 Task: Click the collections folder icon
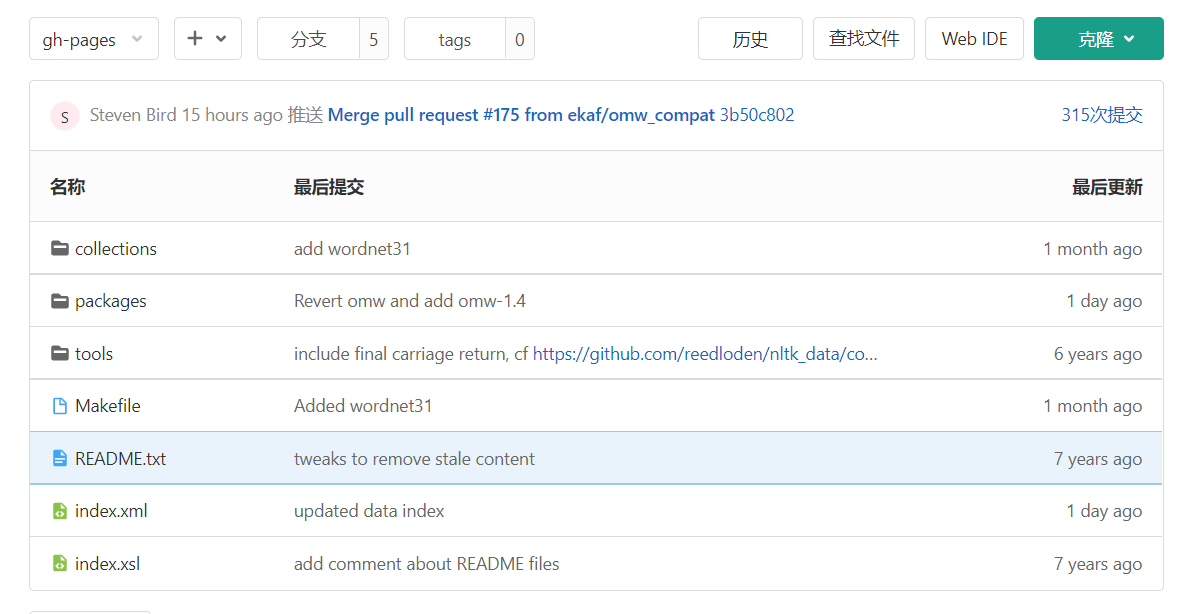pos(59,249)
